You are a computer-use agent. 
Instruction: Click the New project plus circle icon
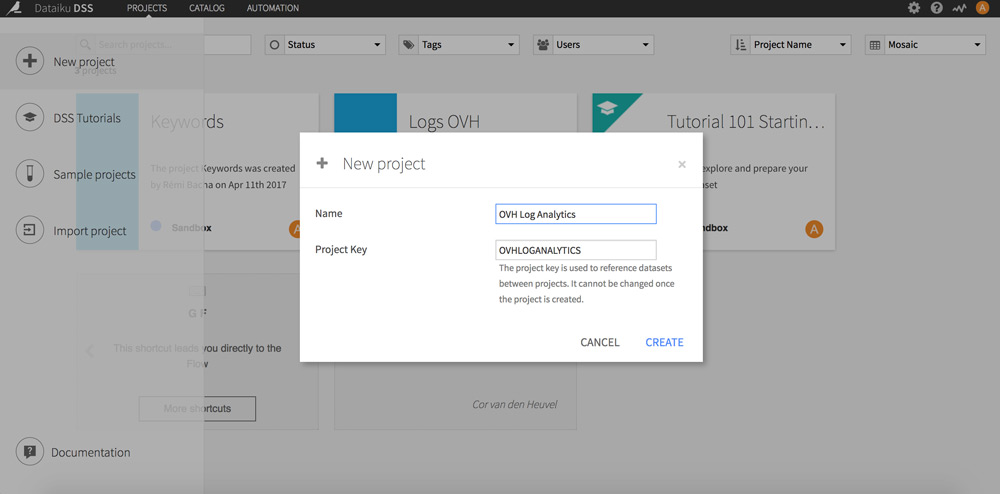(x=29, y=62)
